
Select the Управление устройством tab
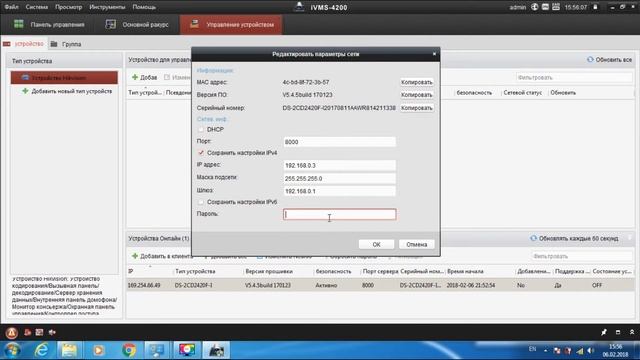click(x=231, y=24)
